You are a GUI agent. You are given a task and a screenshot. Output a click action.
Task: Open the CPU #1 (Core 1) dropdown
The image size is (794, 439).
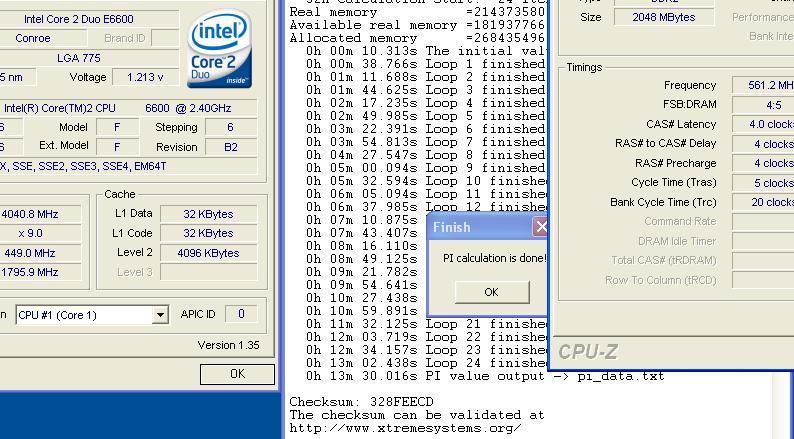coord(160,315)
